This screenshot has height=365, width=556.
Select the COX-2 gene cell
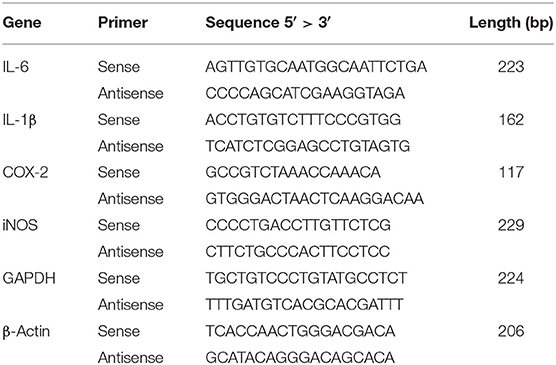[25, 172]
